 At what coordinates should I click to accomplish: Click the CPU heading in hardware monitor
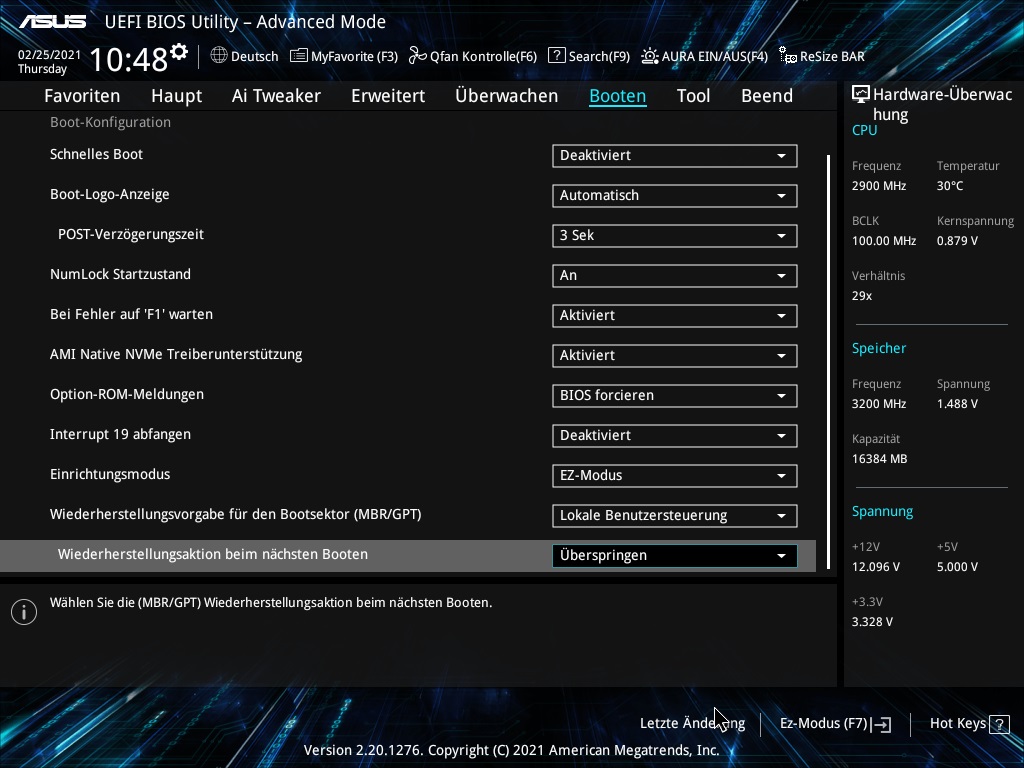864,130
